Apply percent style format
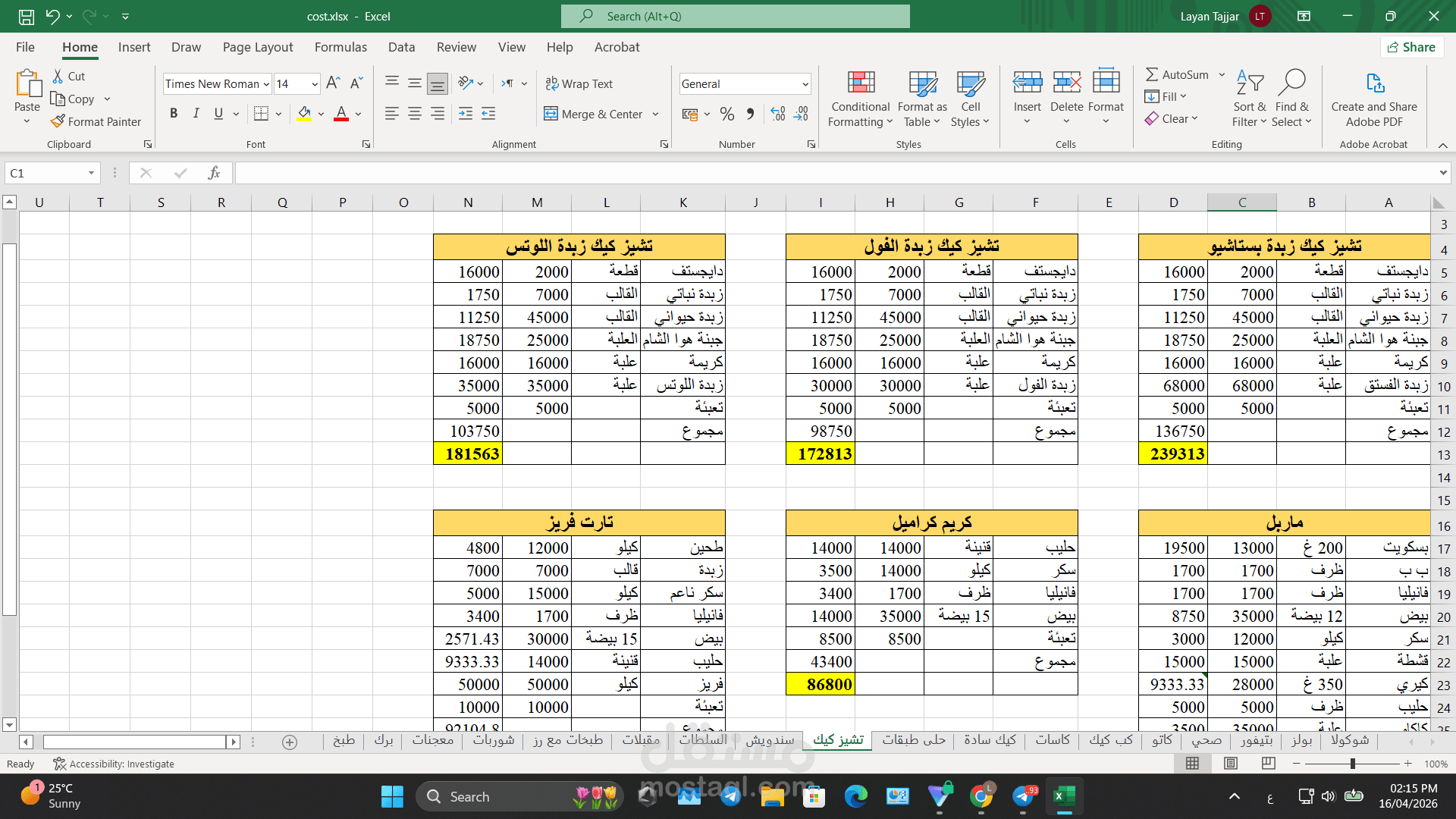1456x819 pixels. click(x=727, y=114)
